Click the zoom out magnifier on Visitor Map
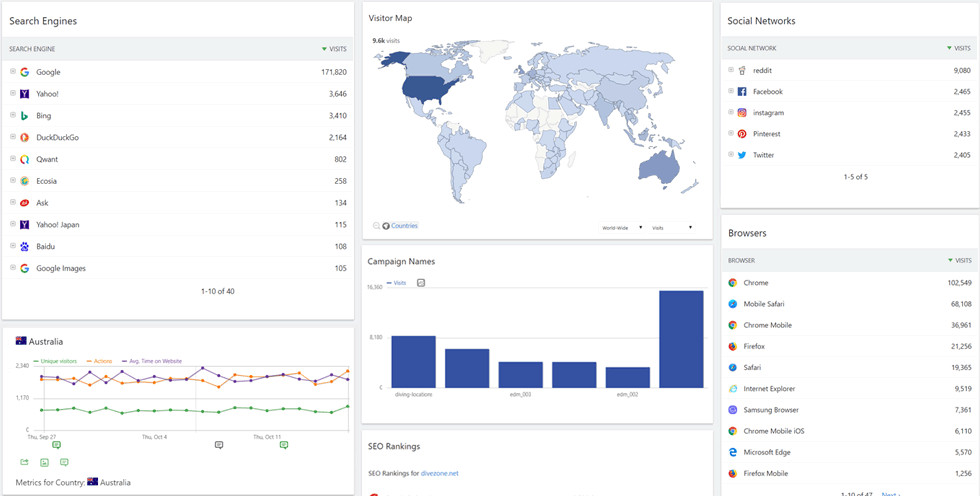This screenshot has height=496, width=980. 376,226
